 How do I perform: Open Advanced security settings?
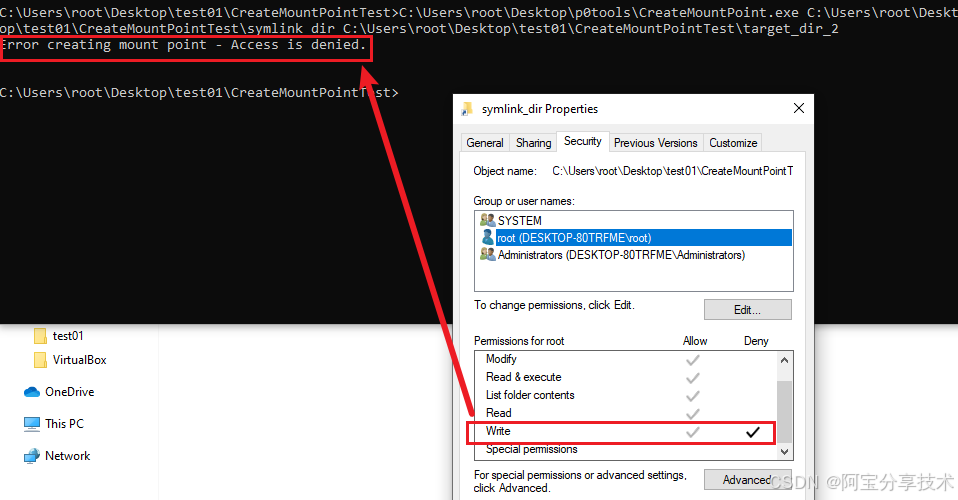tap(747, 480)
